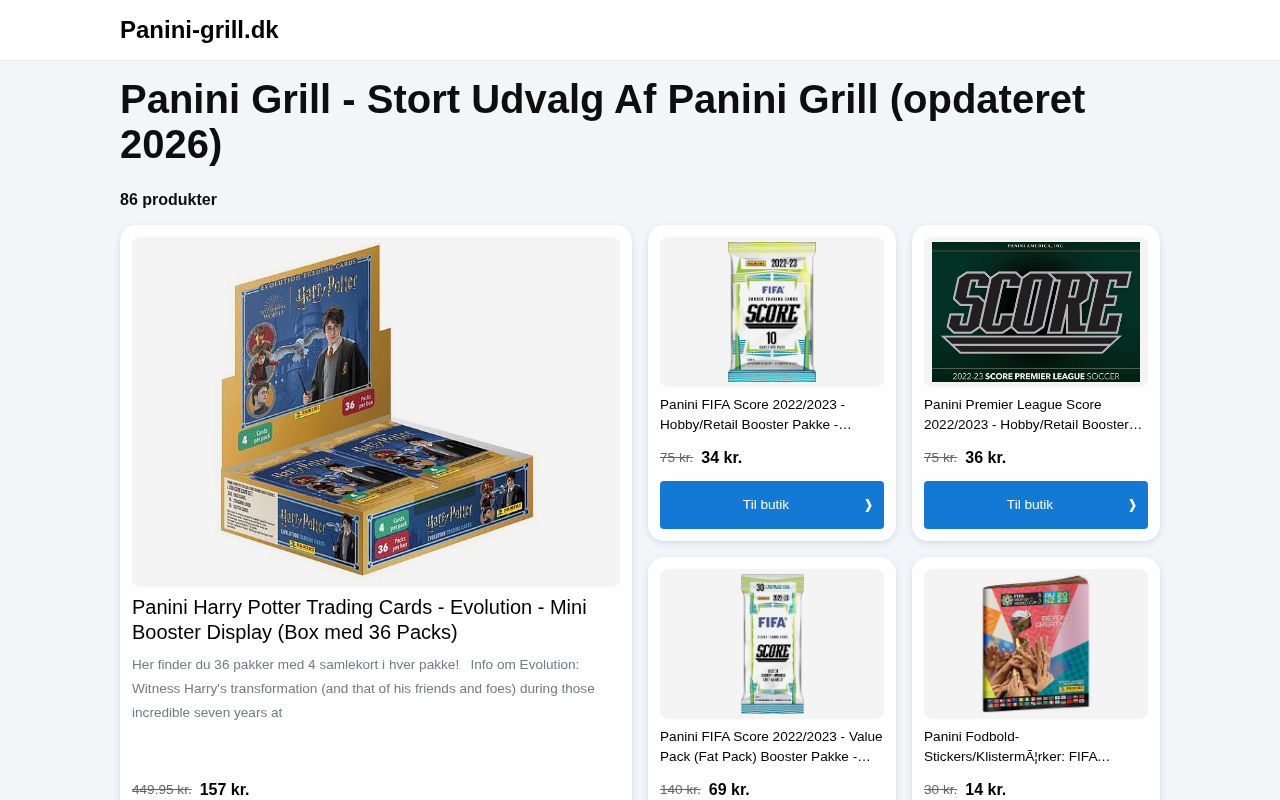Select the 157 kr. Harry Potter display price
The height and width of the screenshot is (800, 1280).
point(225,790)
